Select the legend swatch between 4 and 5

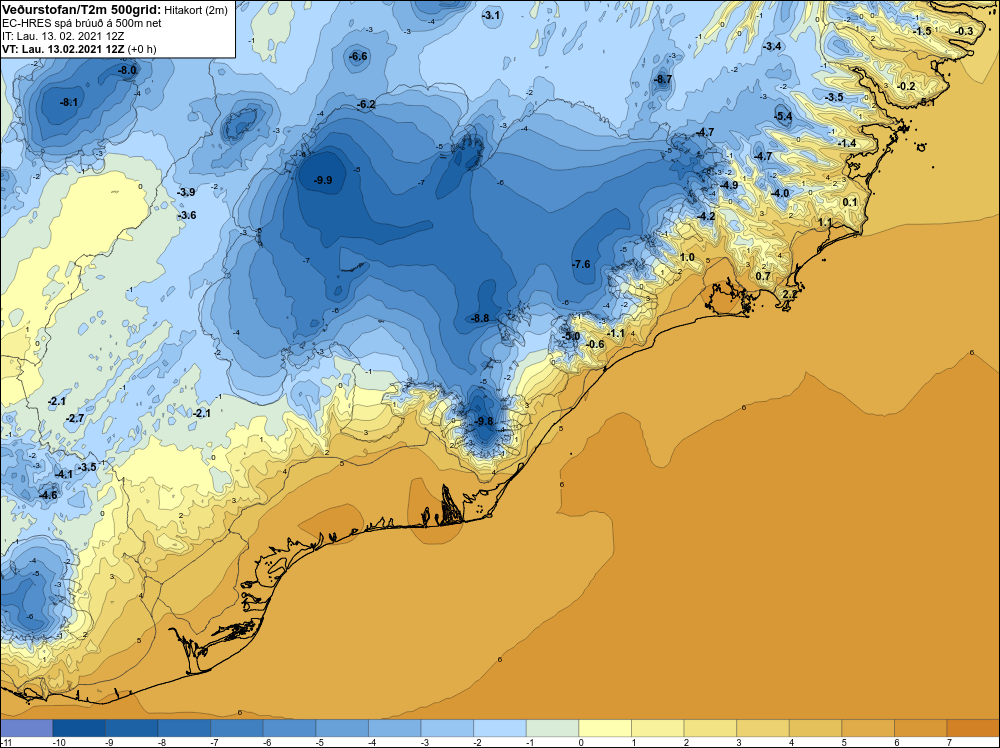pyautogui.click(x=816, y=728)
